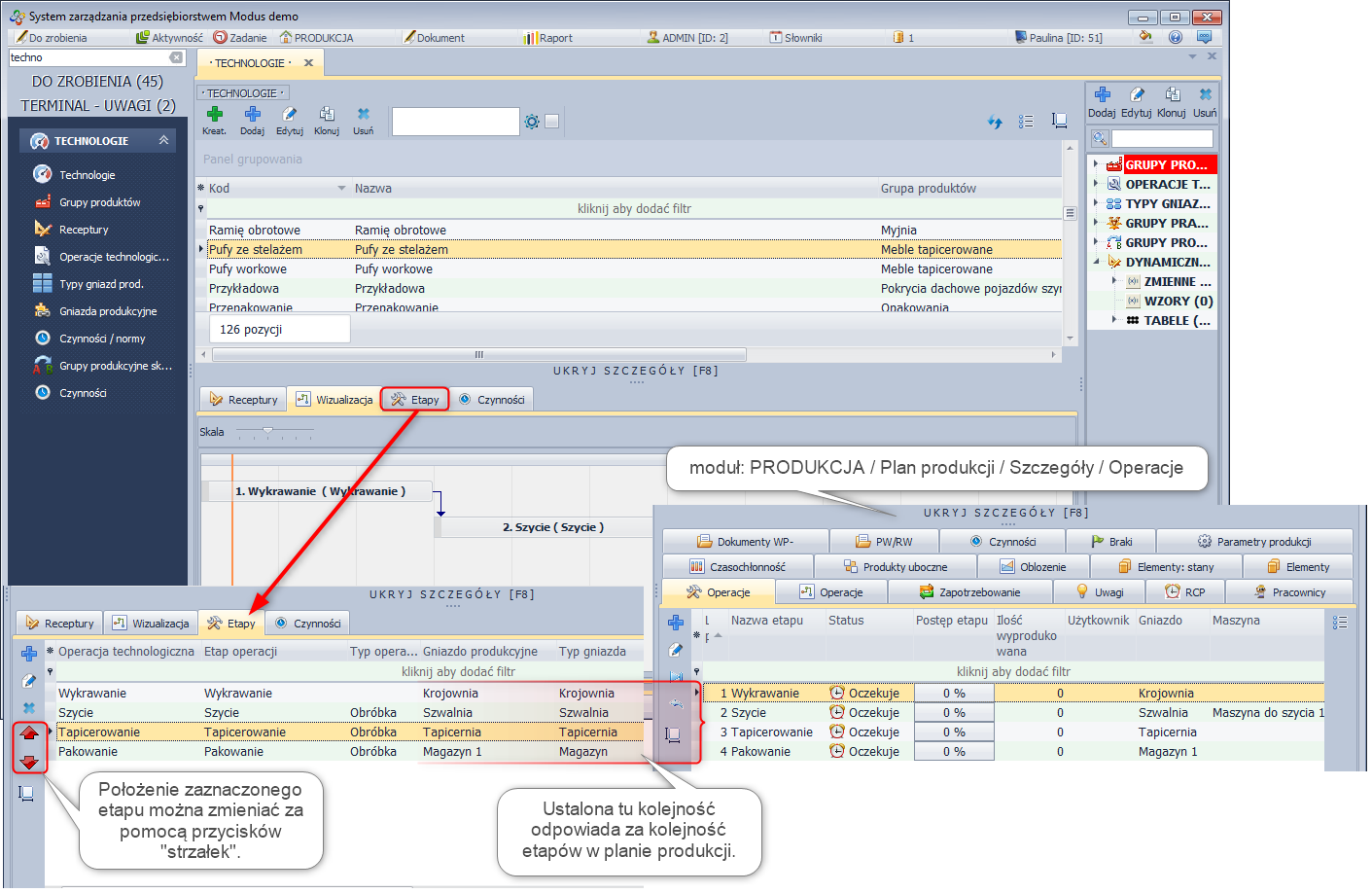Collapse the DYNAMICZN... tree node
Viewport: 1372px width, 893px height.
click(1096, 262)
